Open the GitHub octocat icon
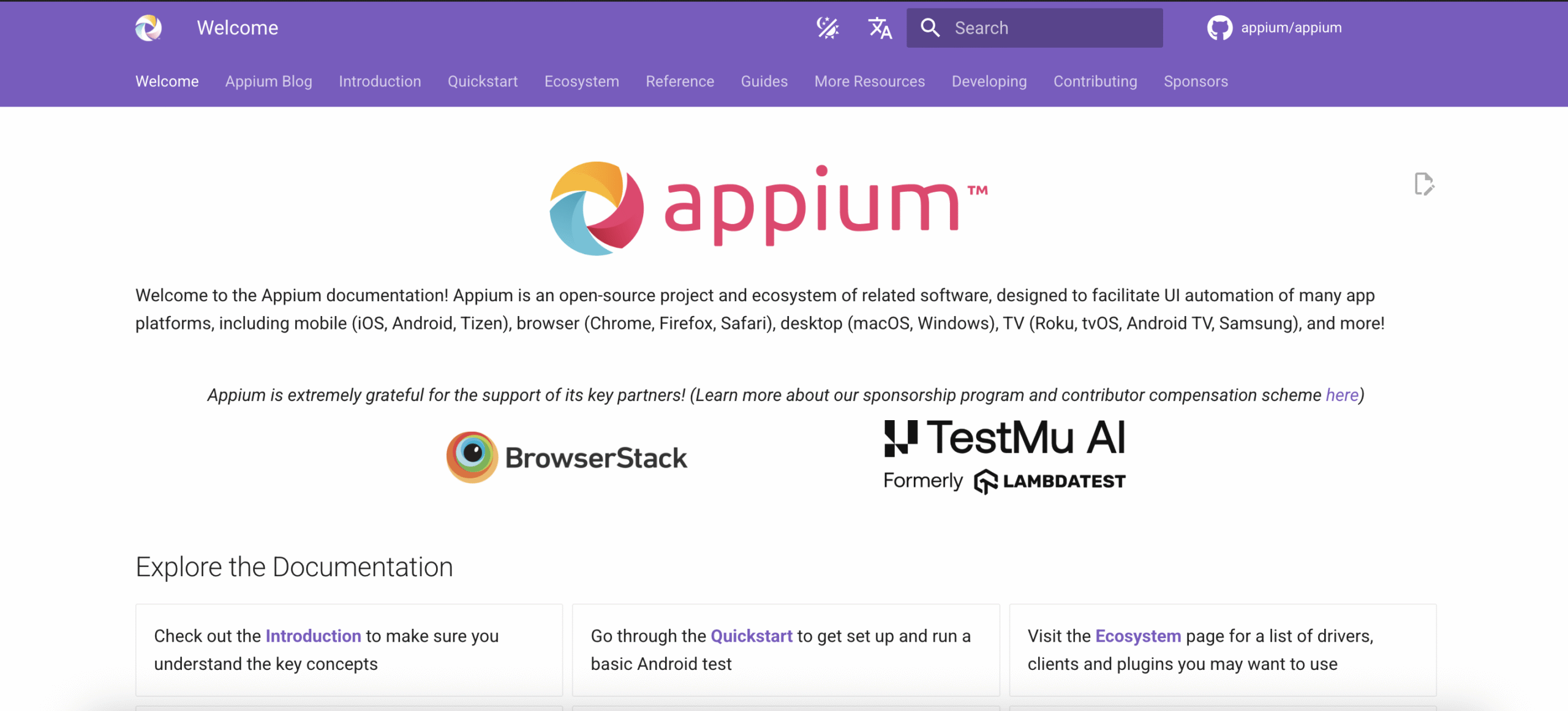This screenshot has height=711, width=1568. click(1219, 28)
